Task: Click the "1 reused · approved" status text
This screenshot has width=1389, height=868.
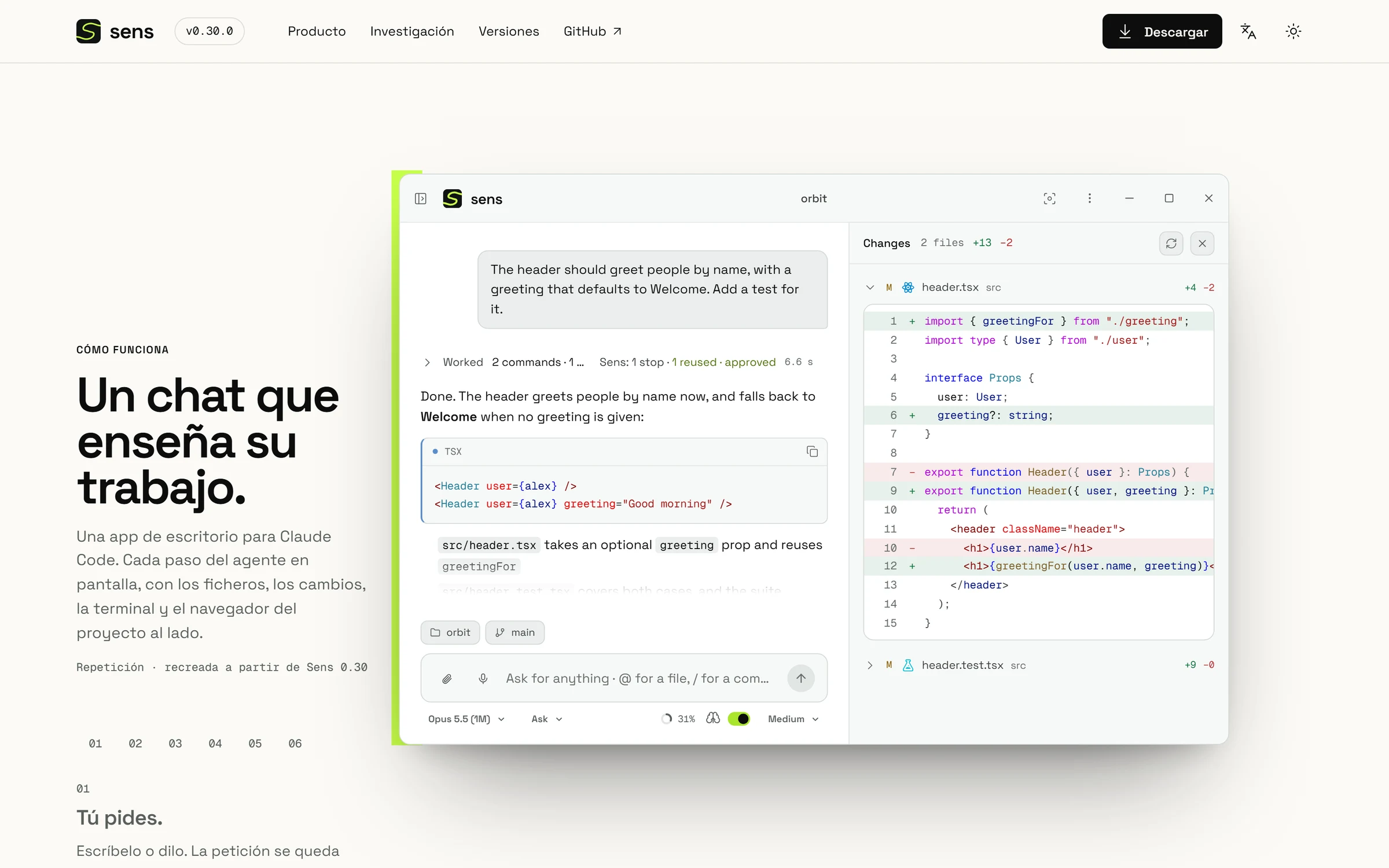Action: pyautogui.click(x=723, y=362)
